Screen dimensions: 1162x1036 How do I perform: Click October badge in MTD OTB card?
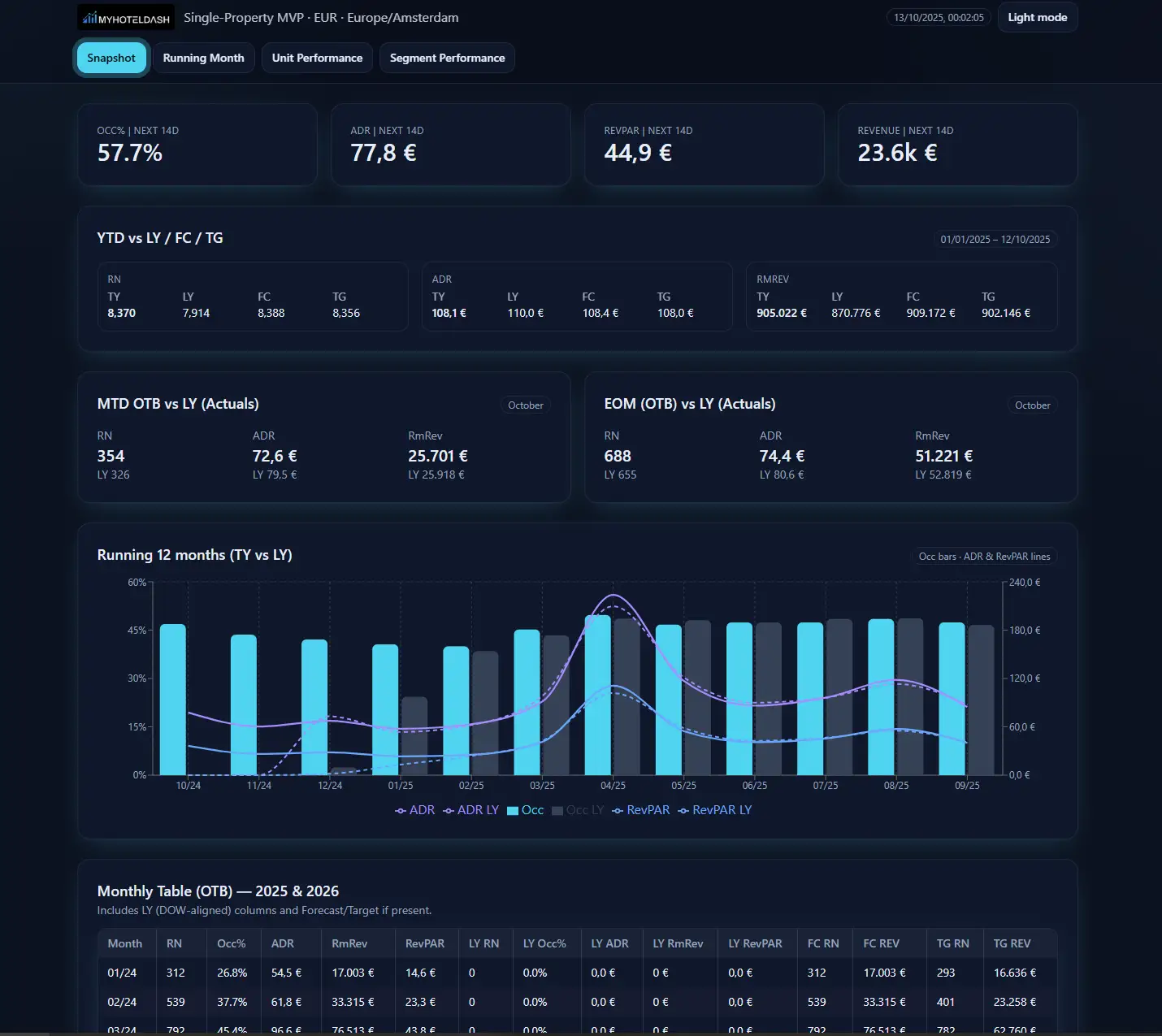tap(525, 405)
